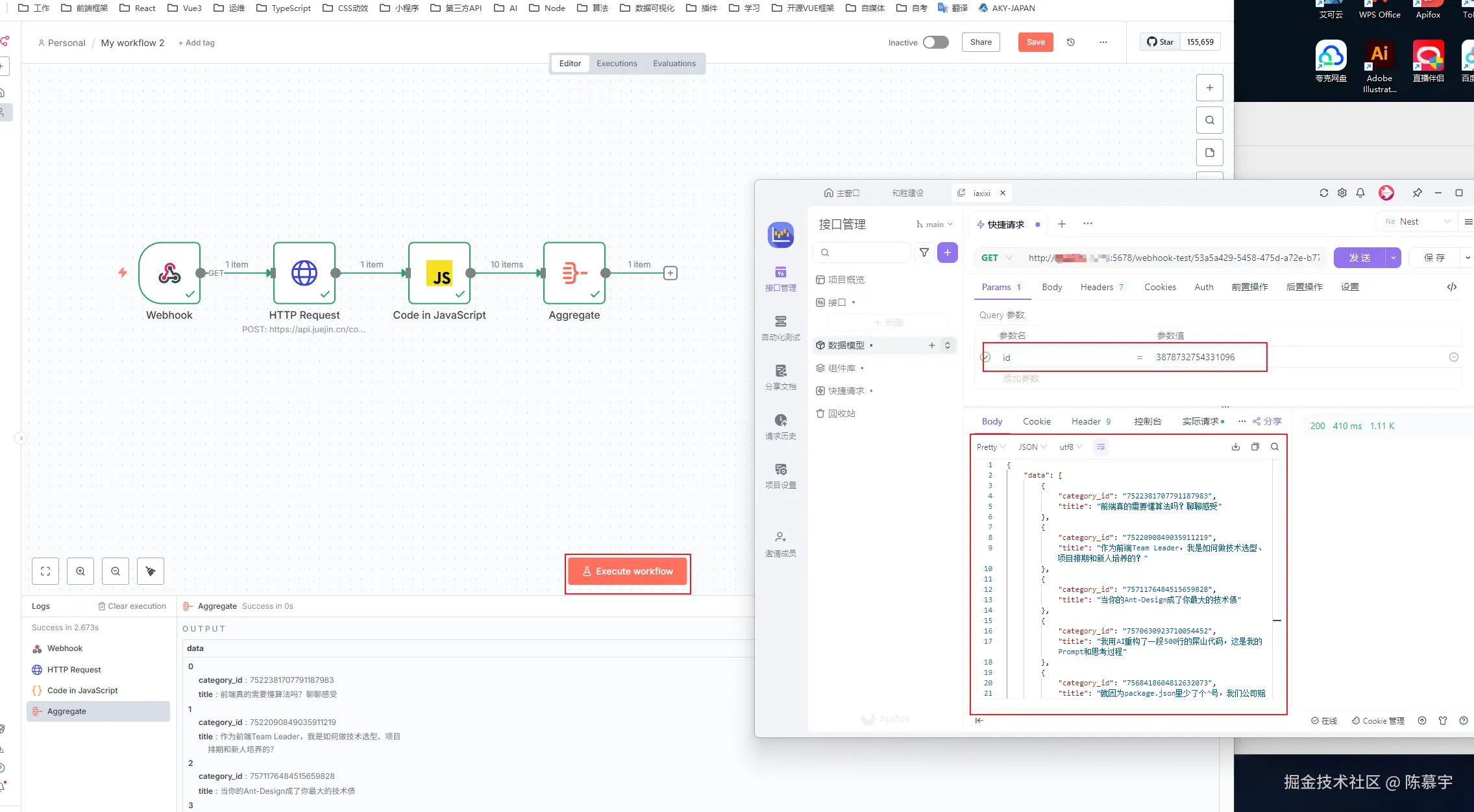Open workflow history clock icon
The height and width of the screenshot is (812, 1474).
point(1071,42)
